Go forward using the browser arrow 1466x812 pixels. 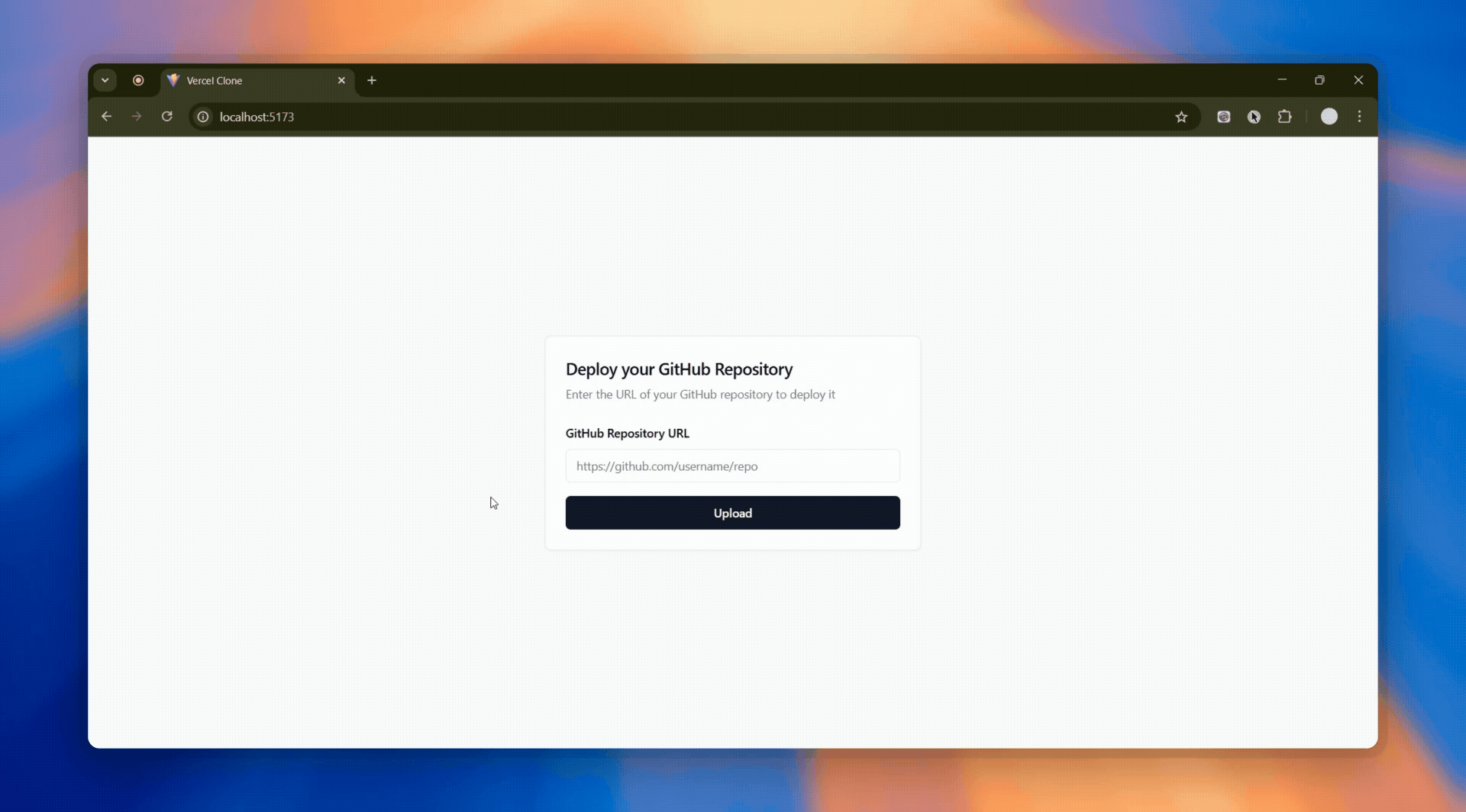tap(137, 117)
